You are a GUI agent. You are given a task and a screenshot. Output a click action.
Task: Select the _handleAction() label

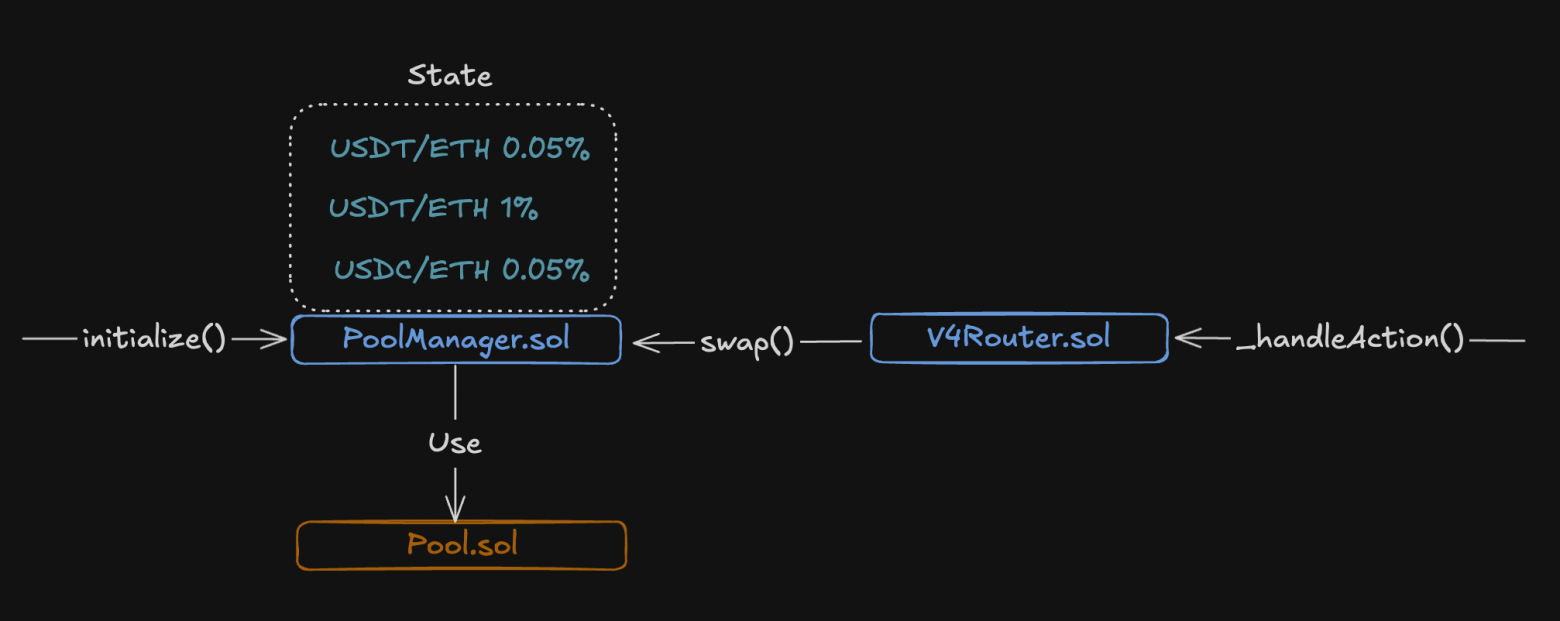1350,340
